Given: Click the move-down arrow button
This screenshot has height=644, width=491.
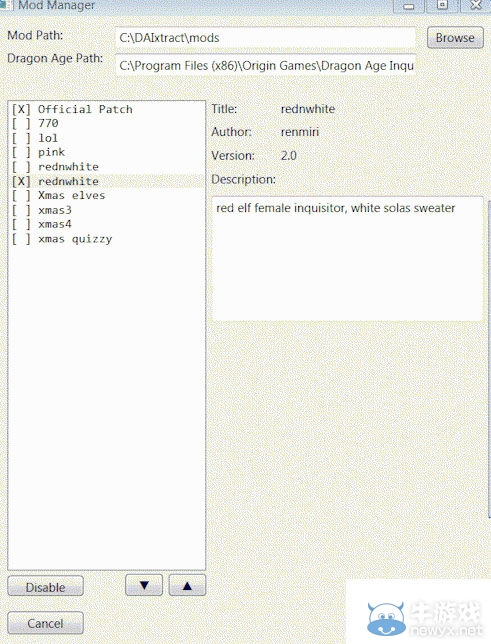Looking at the screenshot, I should (x=144, y=585).
